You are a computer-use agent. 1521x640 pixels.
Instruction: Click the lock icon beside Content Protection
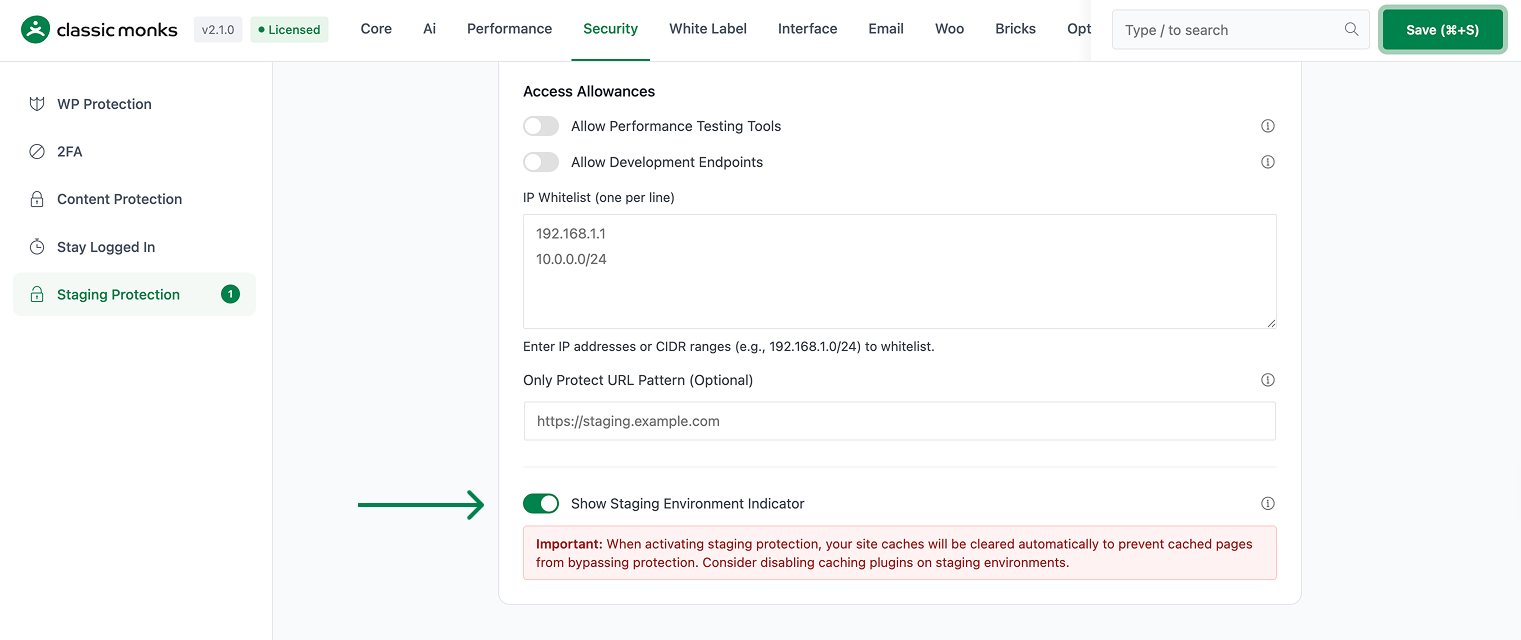click(x=37, y=199)
